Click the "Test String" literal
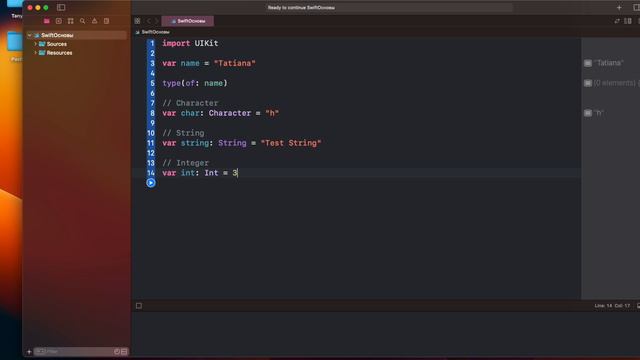640x360 pixels. click(x=291, y=143)
